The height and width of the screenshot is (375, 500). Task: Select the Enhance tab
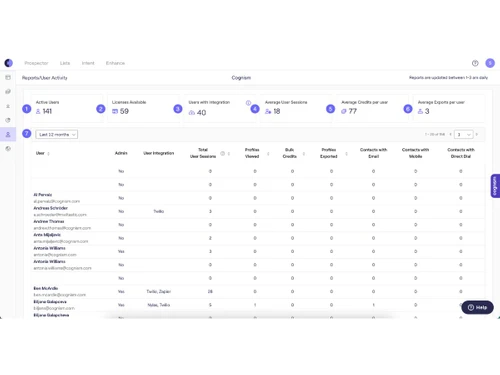(115, 63)
